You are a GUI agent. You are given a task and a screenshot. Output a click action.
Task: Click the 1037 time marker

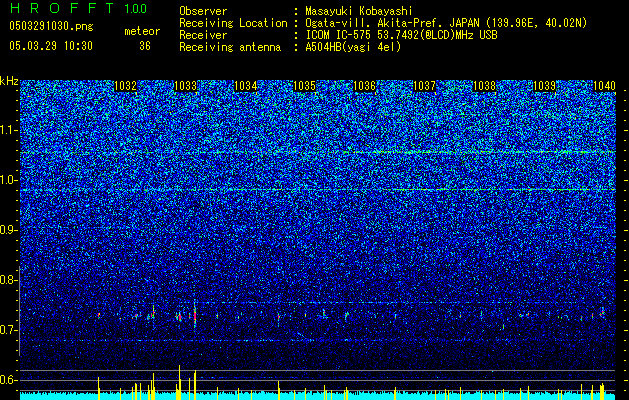424,86
